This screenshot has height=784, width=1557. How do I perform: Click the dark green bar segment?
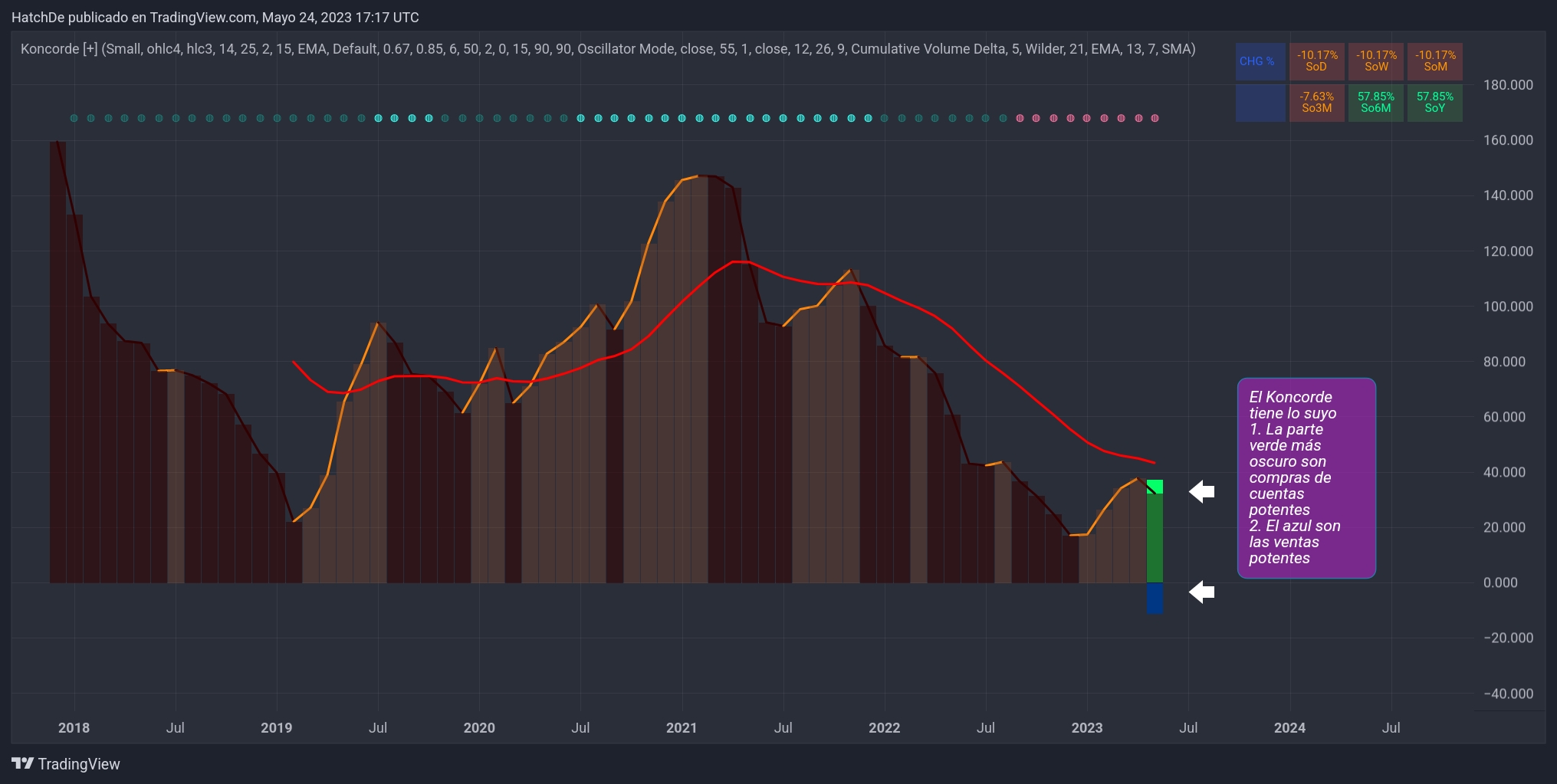(x=1155, y=538)
